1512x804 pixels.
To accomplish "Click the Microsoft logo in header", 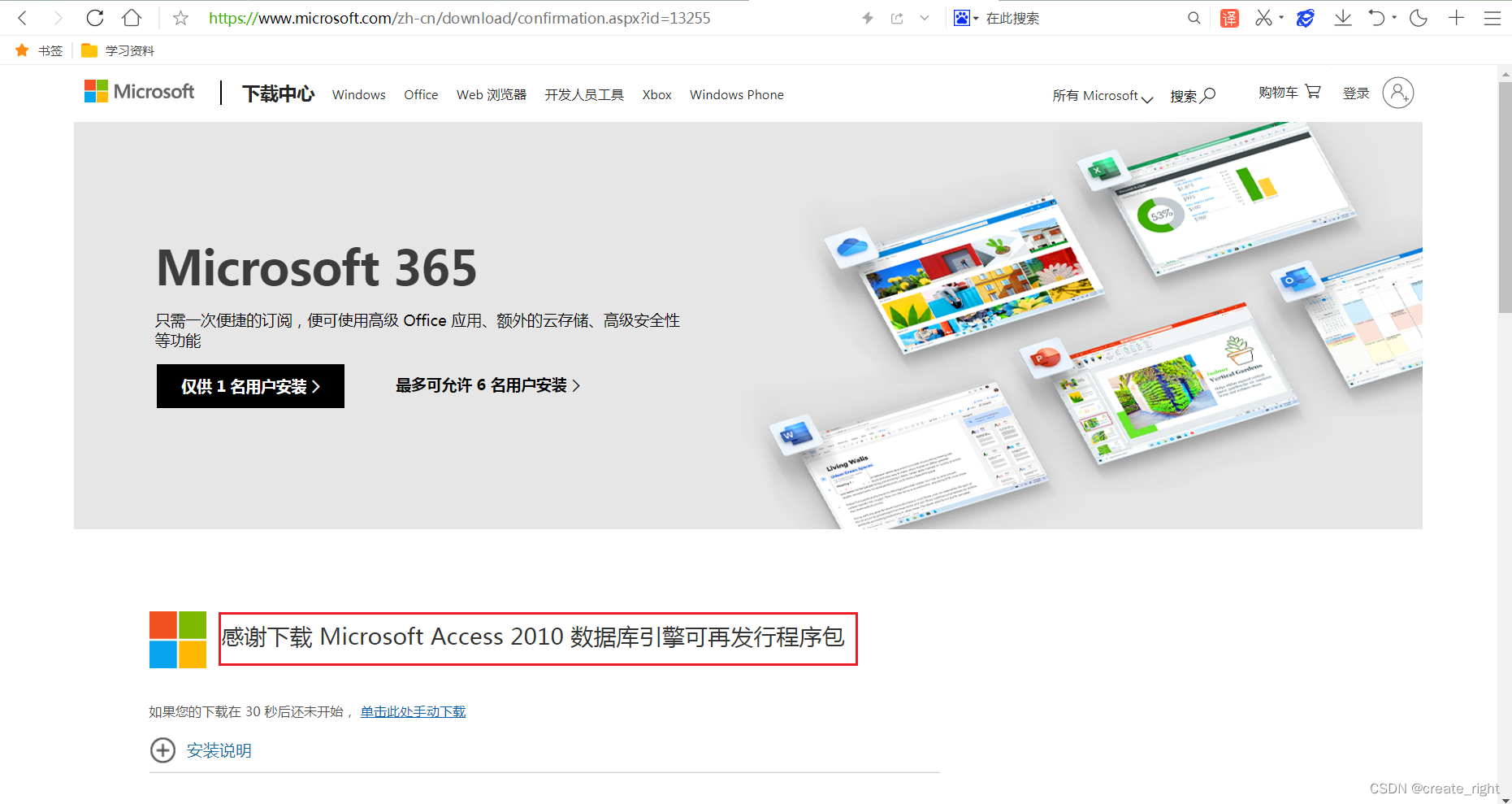I will pos(140,91).
